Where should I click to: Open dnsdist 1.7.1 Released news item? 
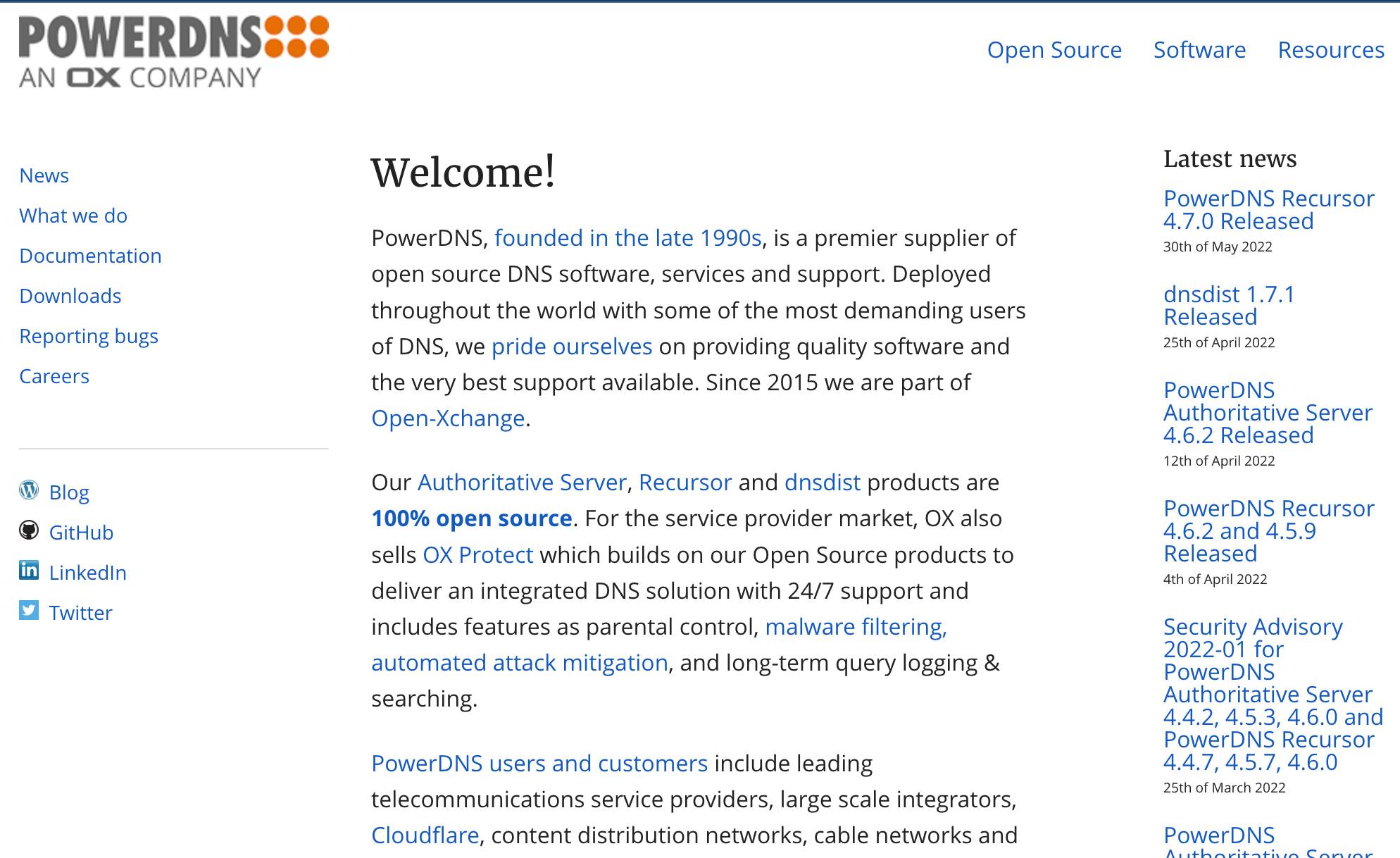coord(1228,305)
